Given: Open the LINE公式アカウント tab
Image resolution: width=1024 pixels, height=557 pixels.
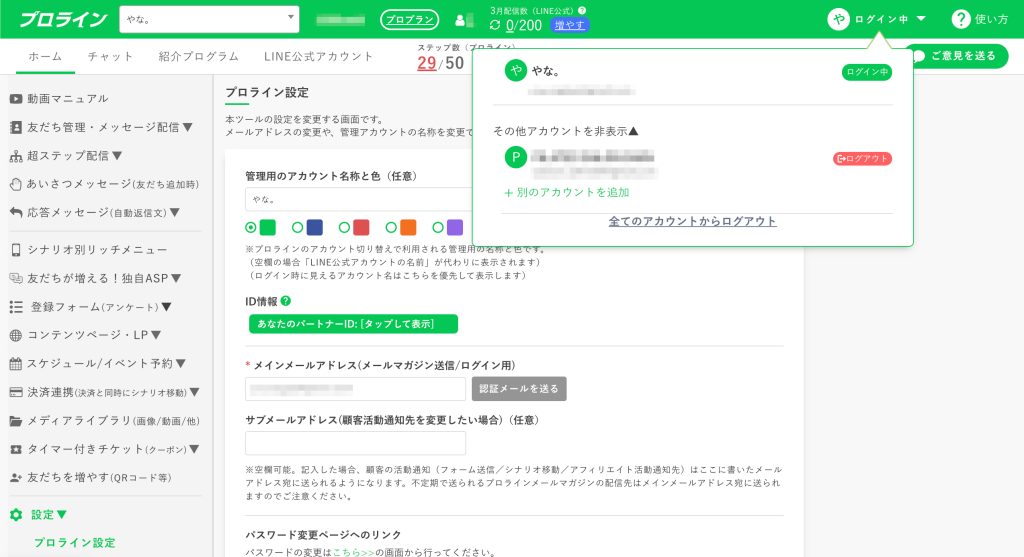Looking at the screenshot, I should tap(318, 57).
